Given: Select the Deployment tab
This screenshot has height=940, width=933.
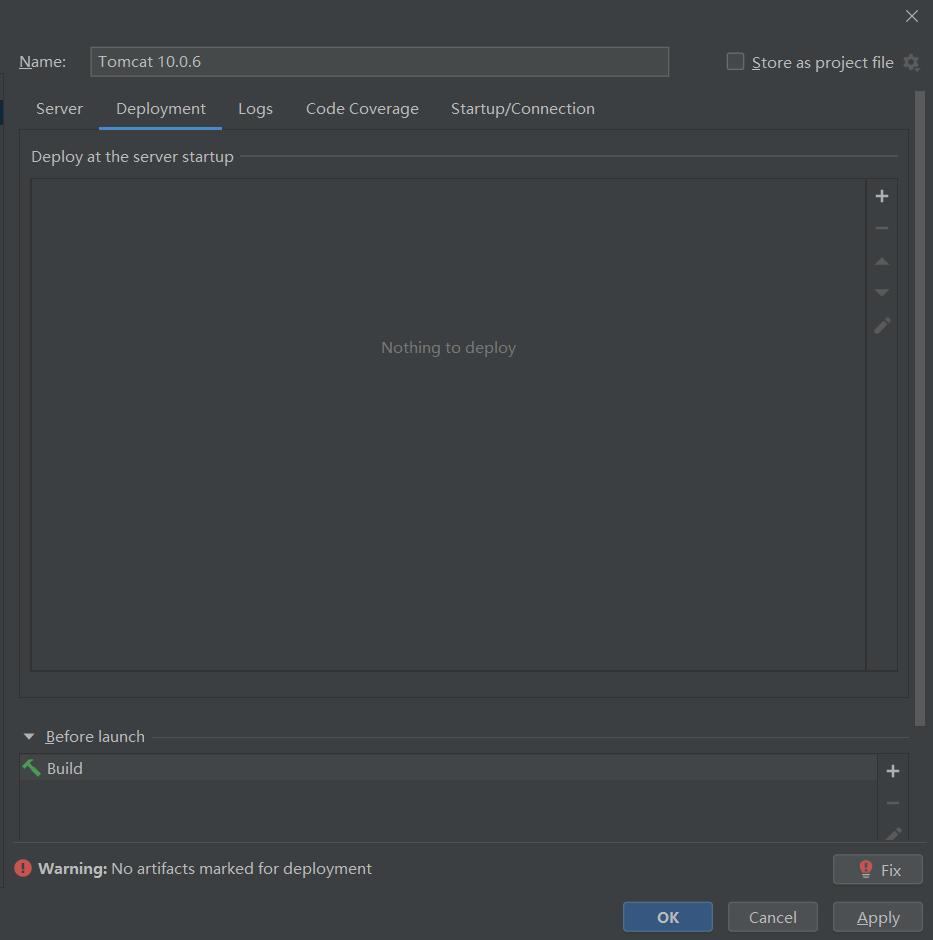Looking at the screenshot, I should tap(161, 109).
